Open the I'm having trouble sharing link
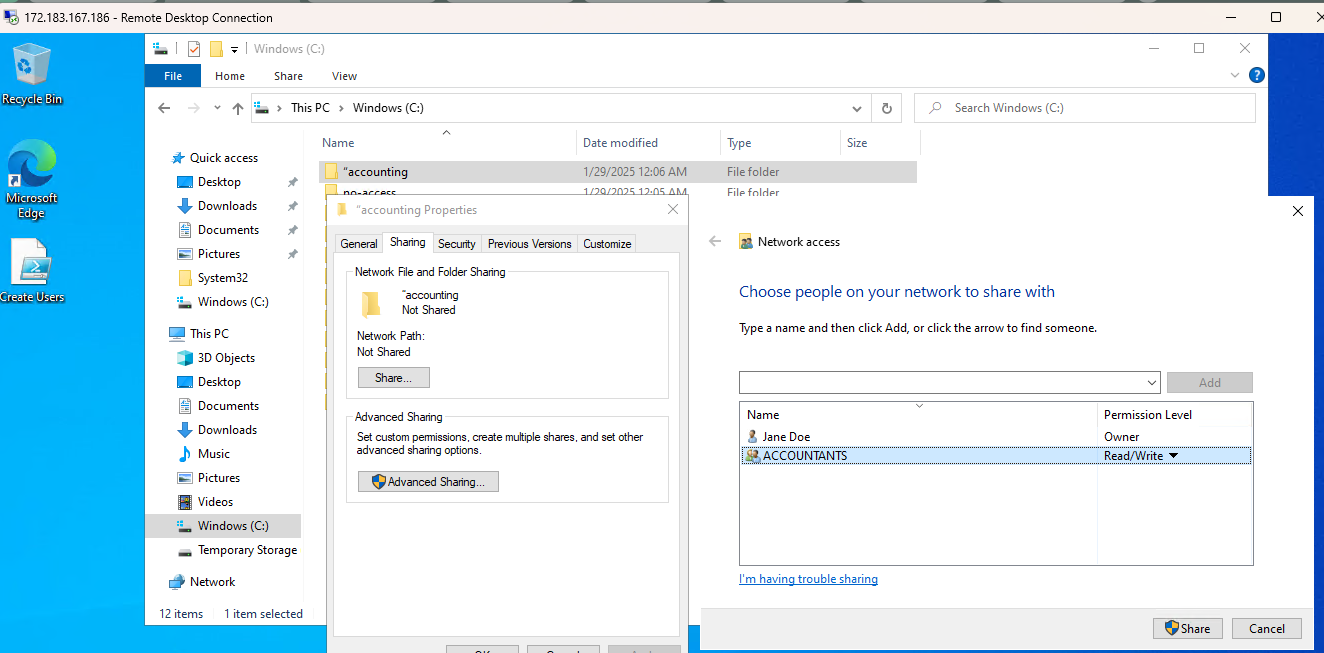1324x653 pixels. pyautogui.click(x=808, y=579)
